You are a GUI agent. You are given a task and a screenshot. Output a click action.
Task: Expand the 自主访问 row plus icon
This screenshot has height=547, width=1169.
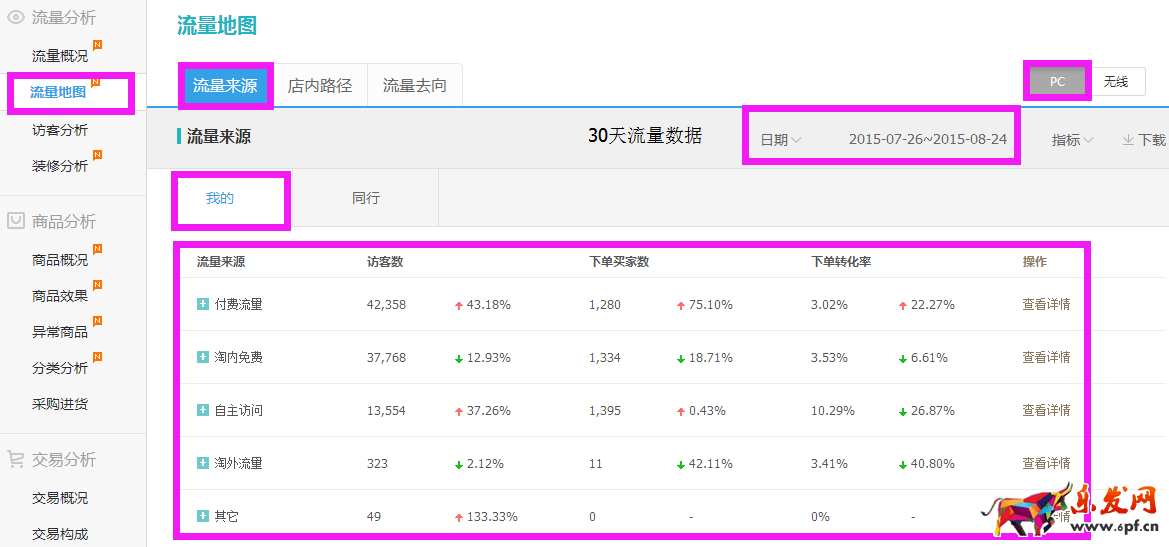coord(203,410)
